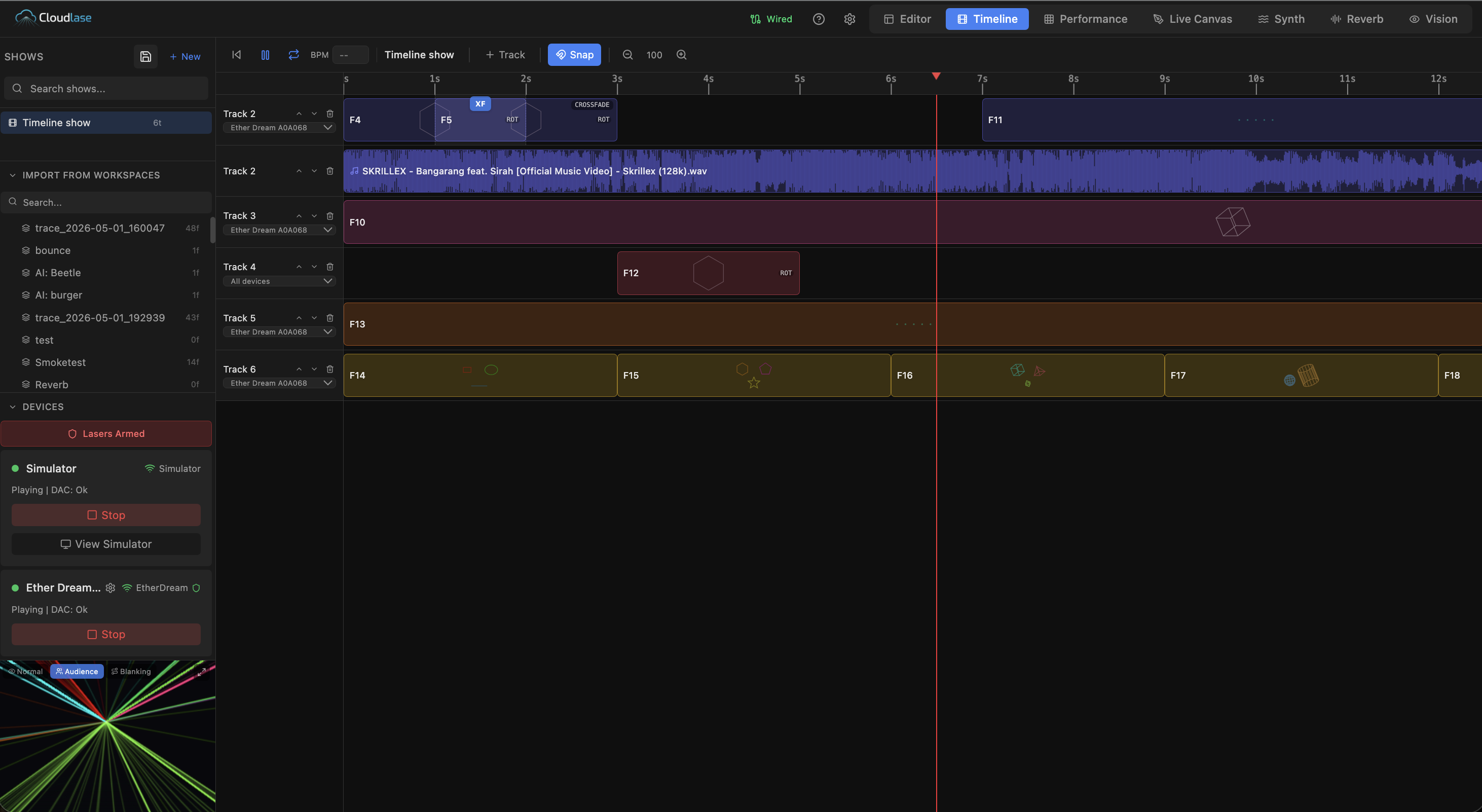Select the F15 clip on Track 6
The image size is (1482, 812).
(x=754, y=375)
